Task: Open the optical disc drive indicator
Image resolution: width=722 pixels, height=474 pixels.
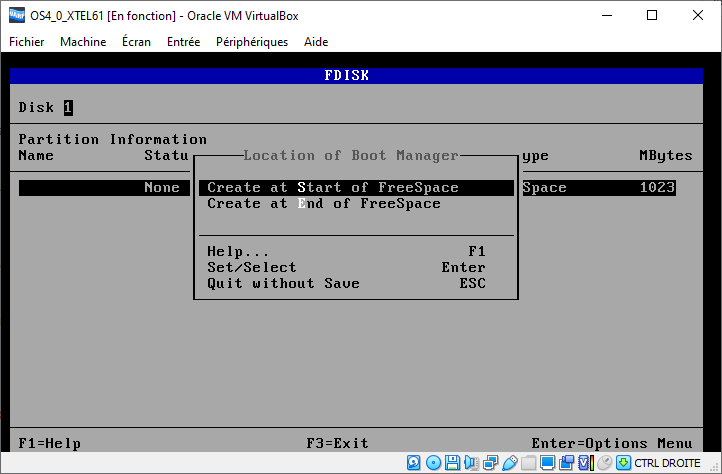Action: coord(433,463)
